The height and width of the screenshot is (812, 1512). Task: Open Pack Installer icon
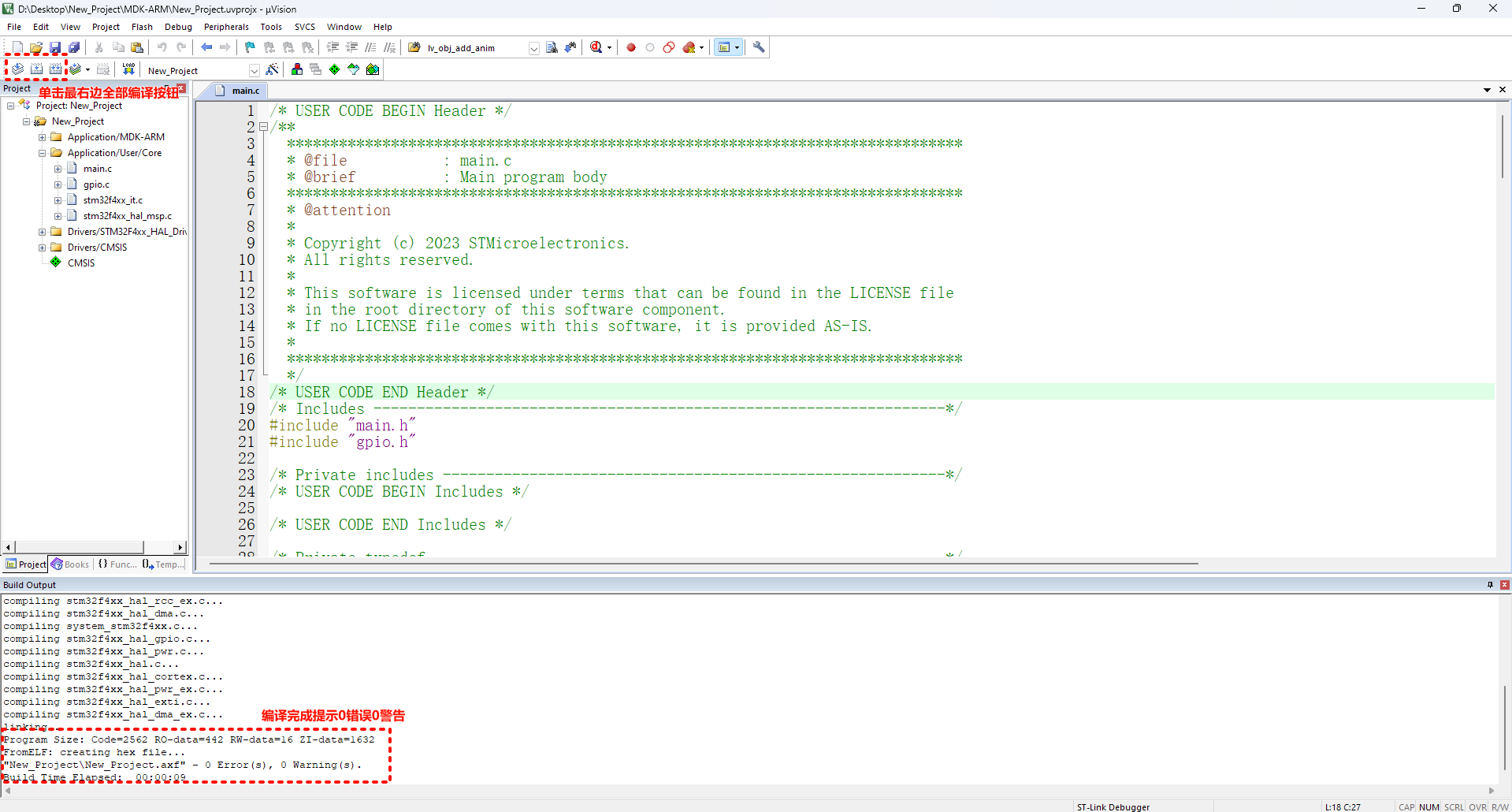[373, 69]
